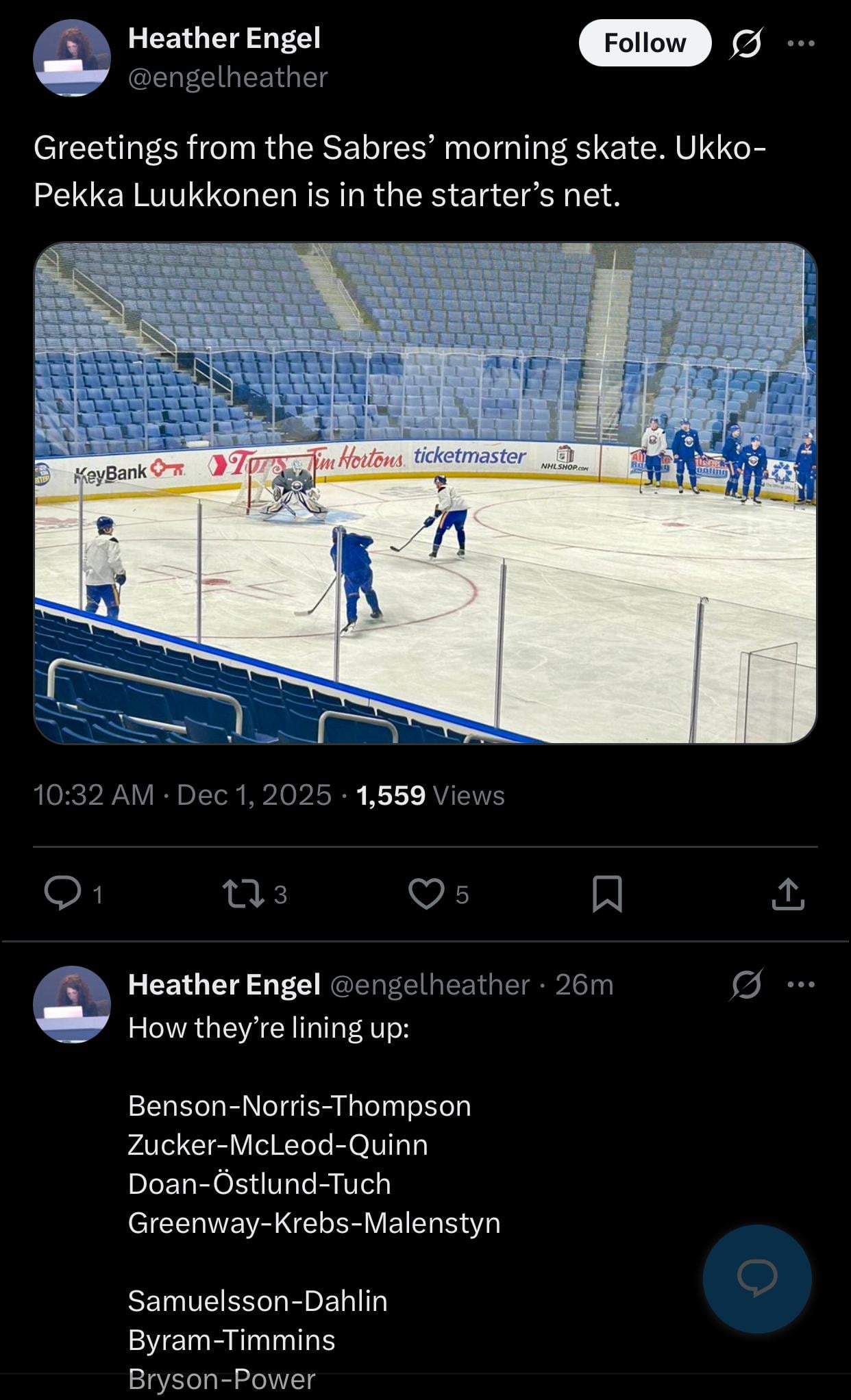Viewport: 851px width, 1400px height.
Task: Tap the floating blue compose reply button
Action: (x=756, y=1278)
